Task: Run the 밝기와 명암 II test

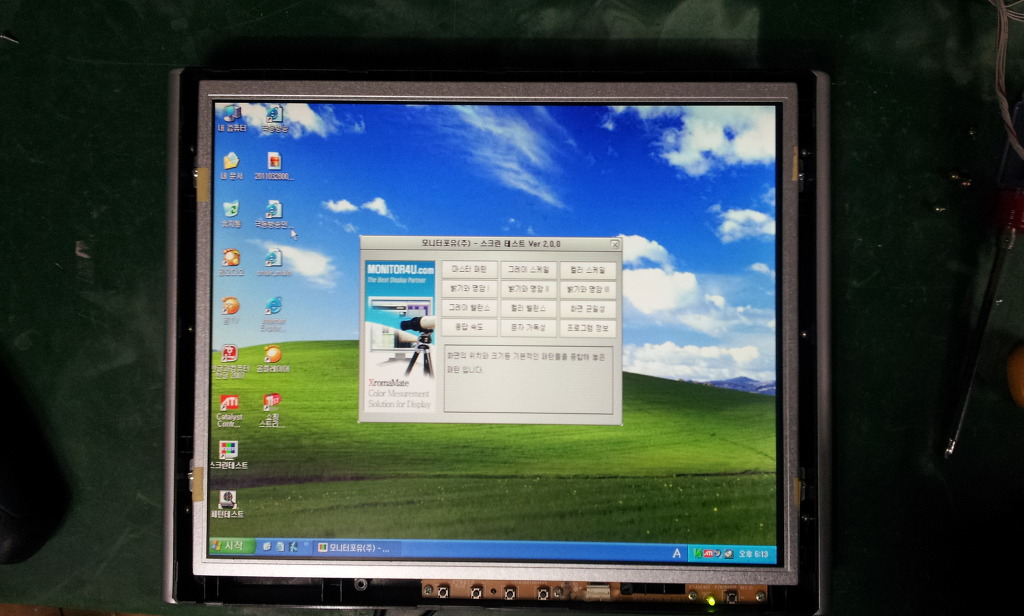Action: (528, 289)
